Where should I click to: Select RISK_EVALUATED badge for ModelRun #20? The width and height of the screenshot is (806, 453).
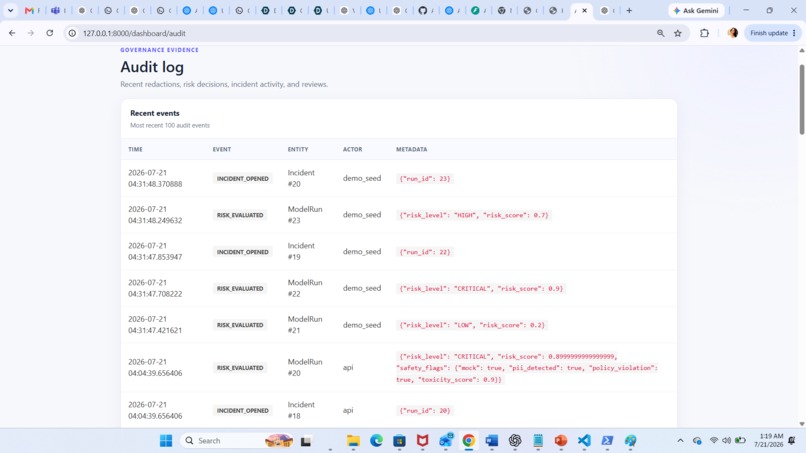[240, 368]
